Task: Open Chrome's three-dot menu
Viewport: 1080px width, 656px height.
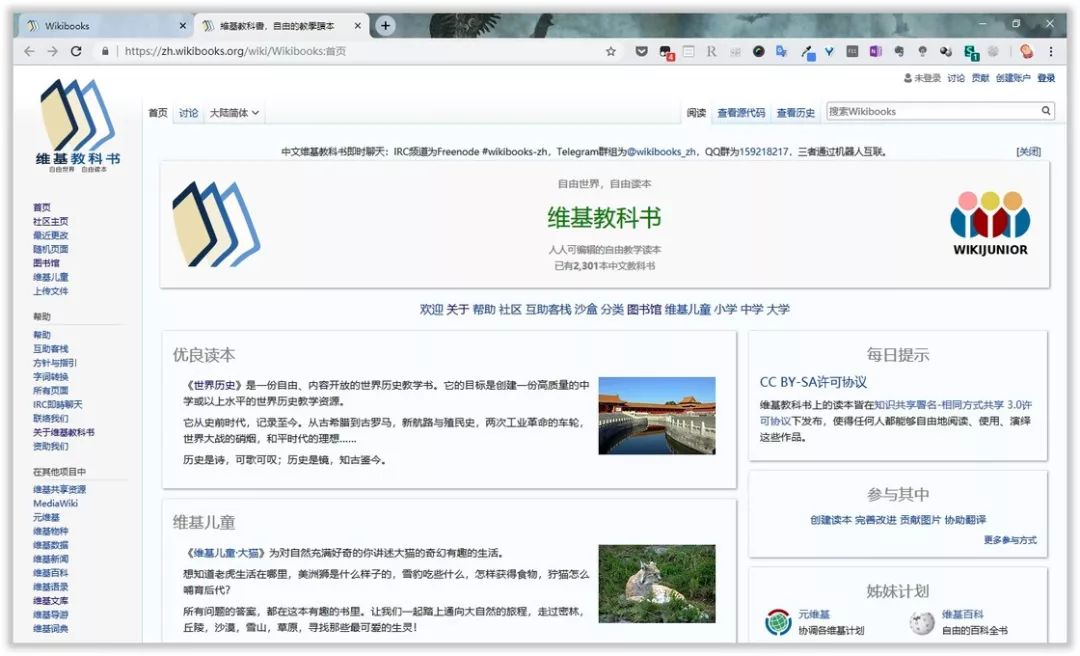Action: [1051, 52]
